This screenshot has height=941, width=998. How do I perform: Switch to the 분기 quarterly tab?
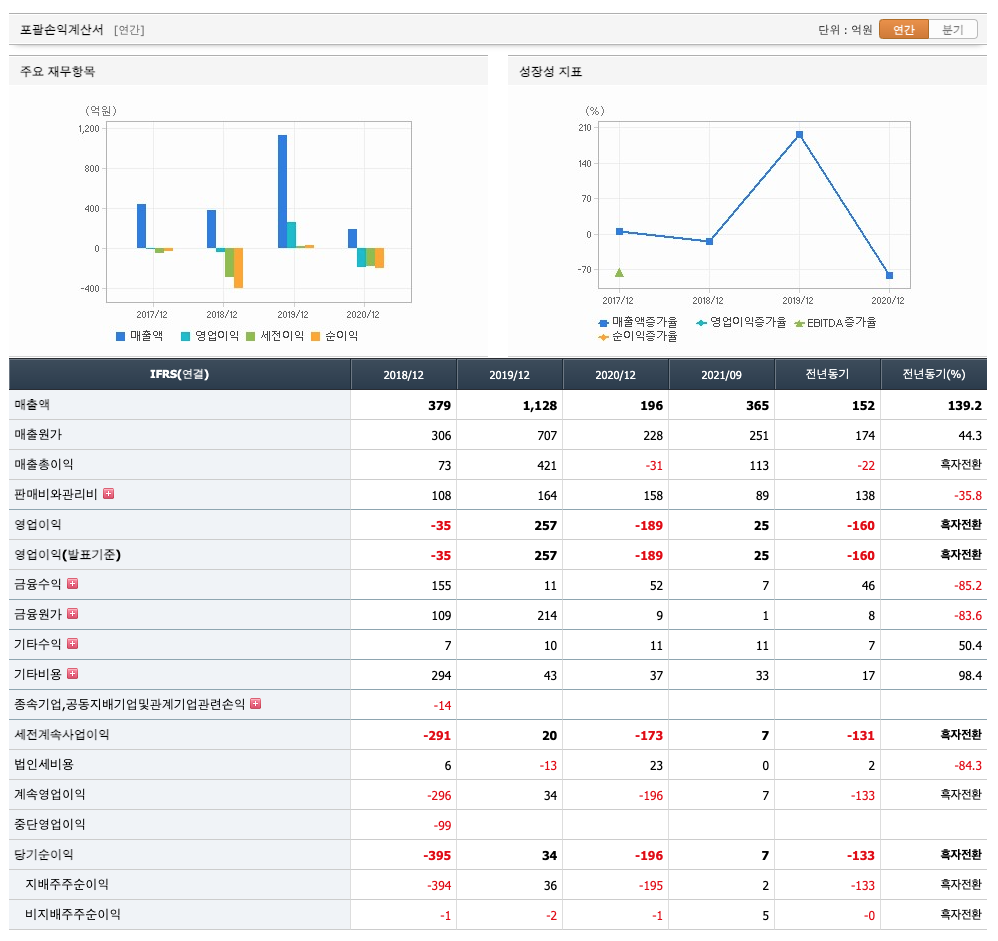[x=953, y=29]
